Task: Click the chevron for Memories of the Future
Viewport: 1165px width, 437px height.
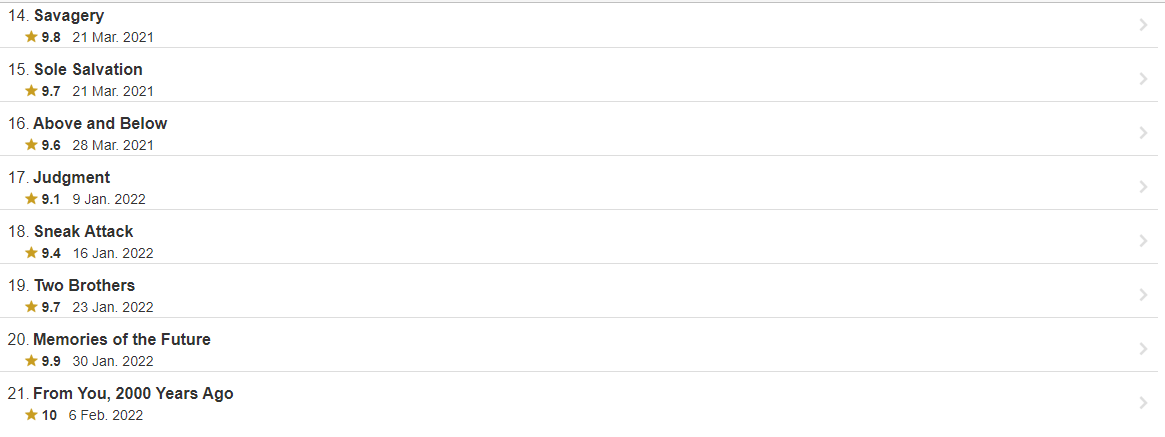Action: click(x=1143, y=349)
